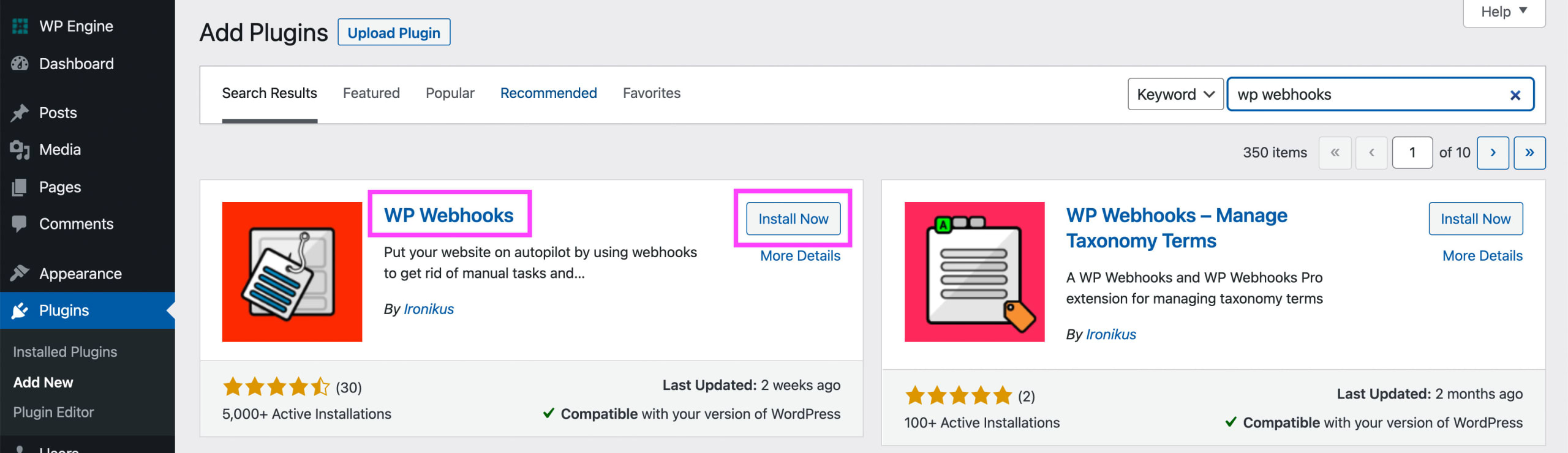Click '5,000+ Active Installations' text

[x=307, y=414]
